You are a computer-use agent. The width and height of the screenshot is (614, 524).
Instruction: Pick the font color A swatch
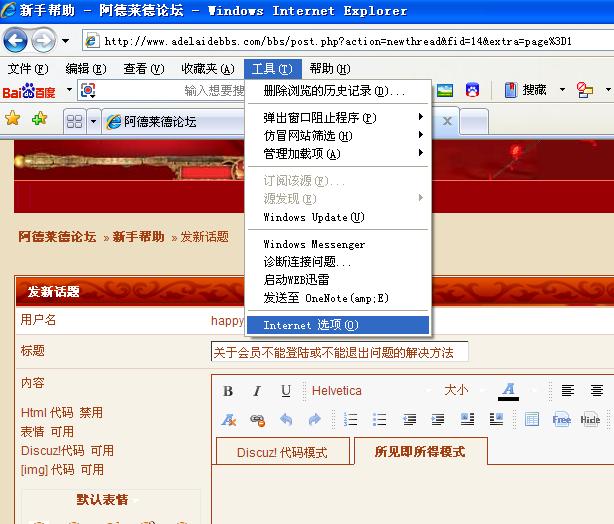(508, 391)
